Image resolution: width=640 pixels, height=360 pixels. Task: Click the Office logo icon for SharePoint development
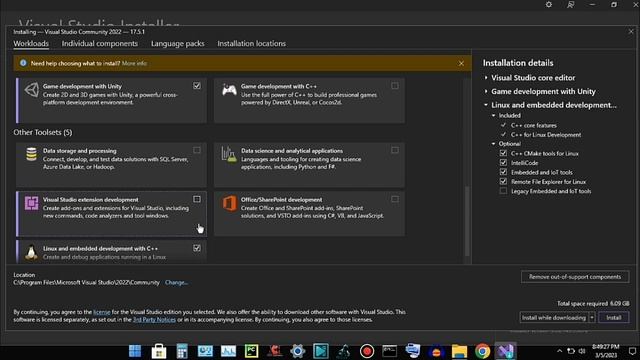[229, 203]
